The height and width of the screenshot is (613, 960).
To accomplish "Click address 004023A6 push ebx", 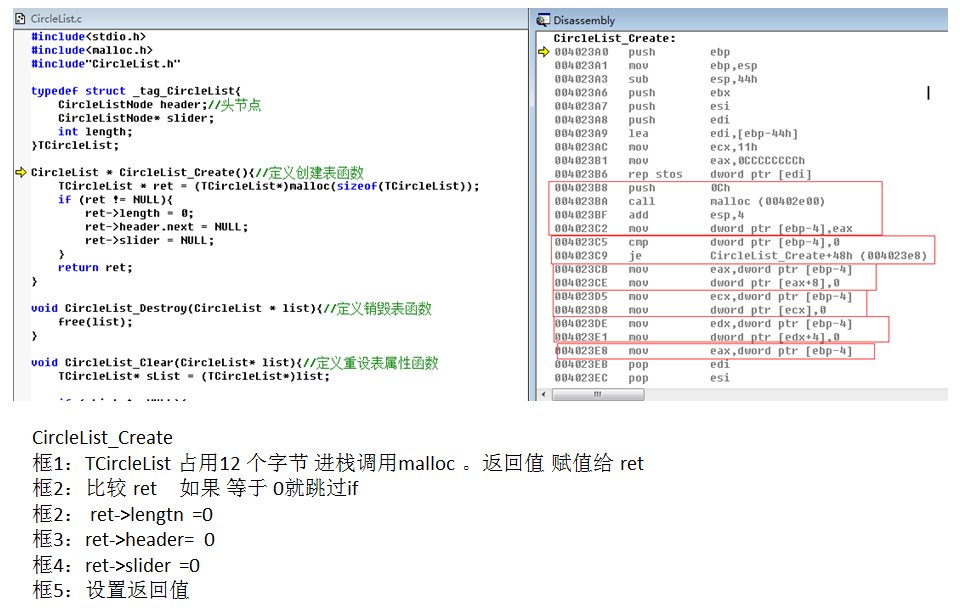I will point(643,92).
